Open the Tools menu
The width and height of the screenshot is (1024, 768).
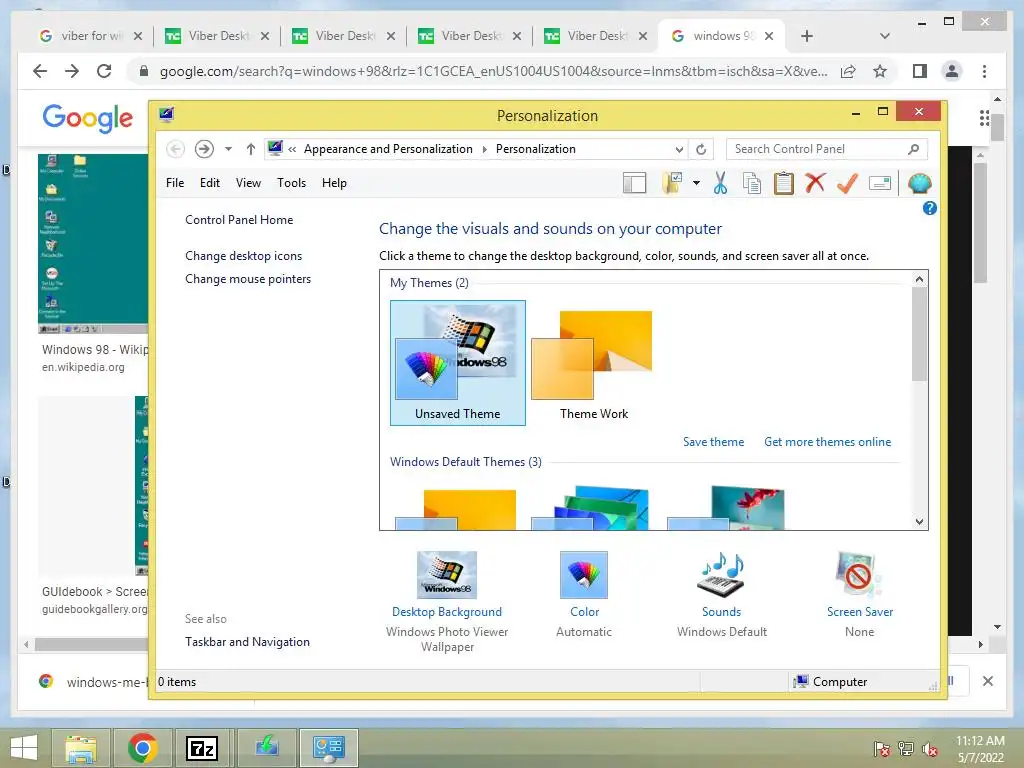(x=291, y=184)
